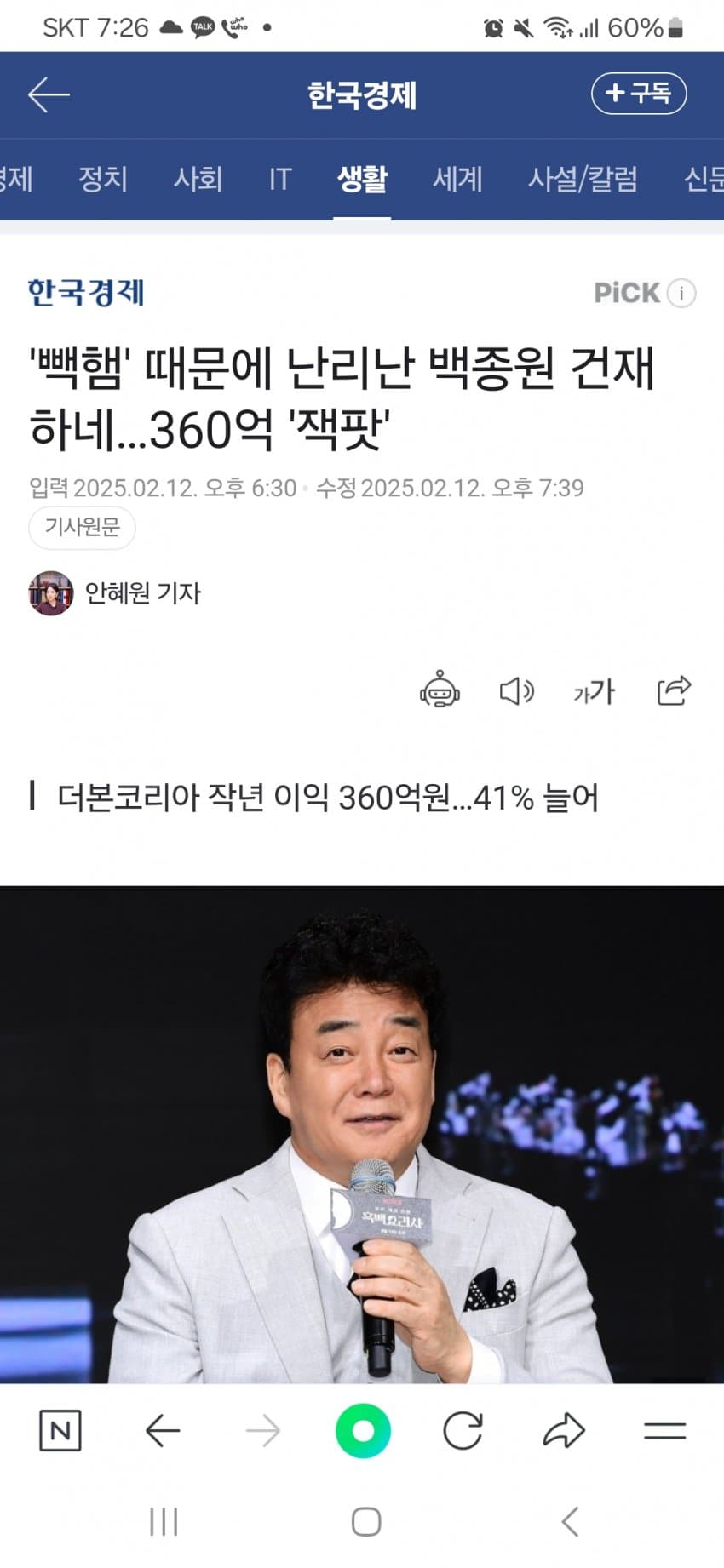
Task: Open Naver home N icon
Action: click(60, 1431)
